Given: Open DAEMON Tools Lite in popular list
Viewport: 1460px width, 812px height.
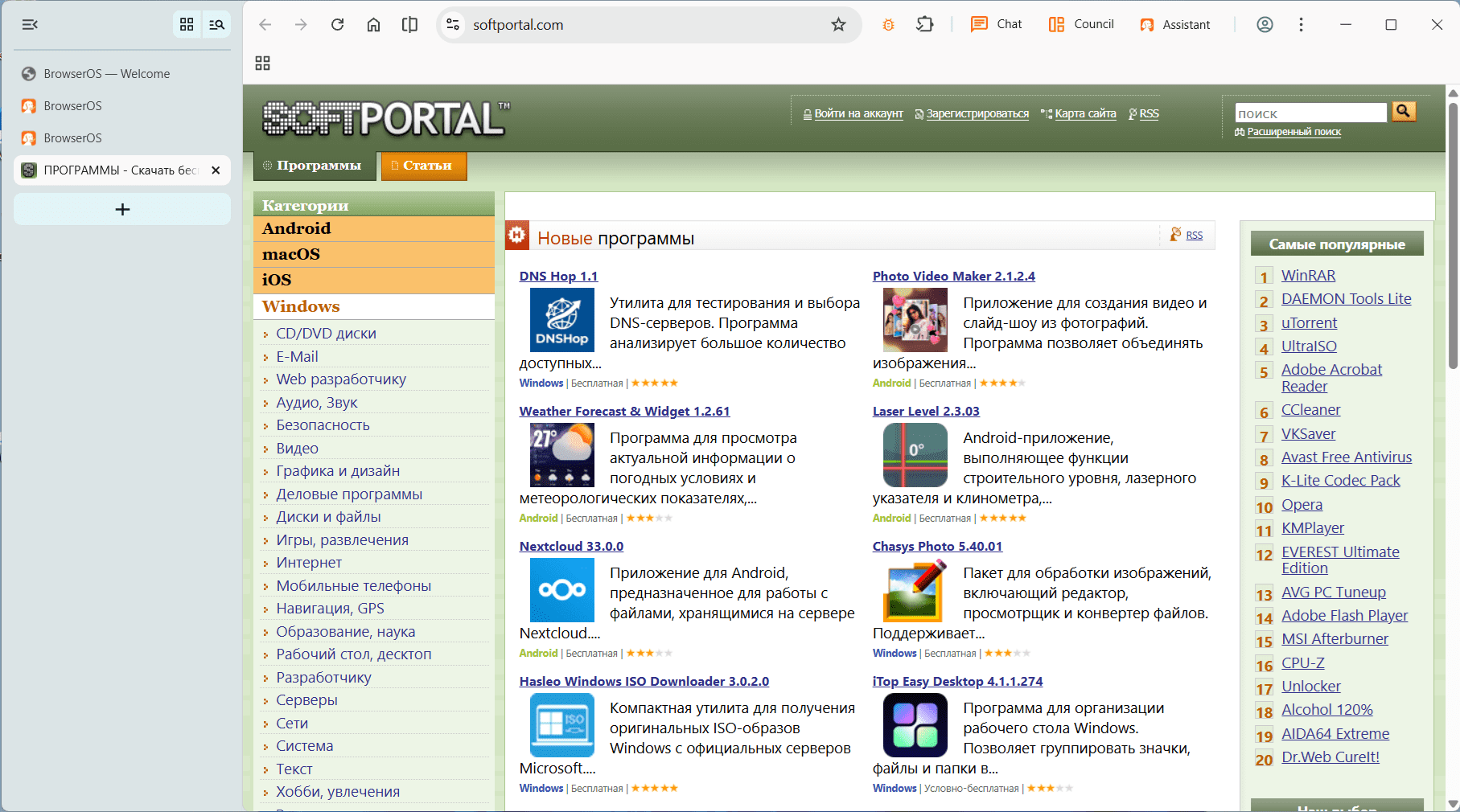Looking at the screenshot, I should click(x=1346, y=299).
